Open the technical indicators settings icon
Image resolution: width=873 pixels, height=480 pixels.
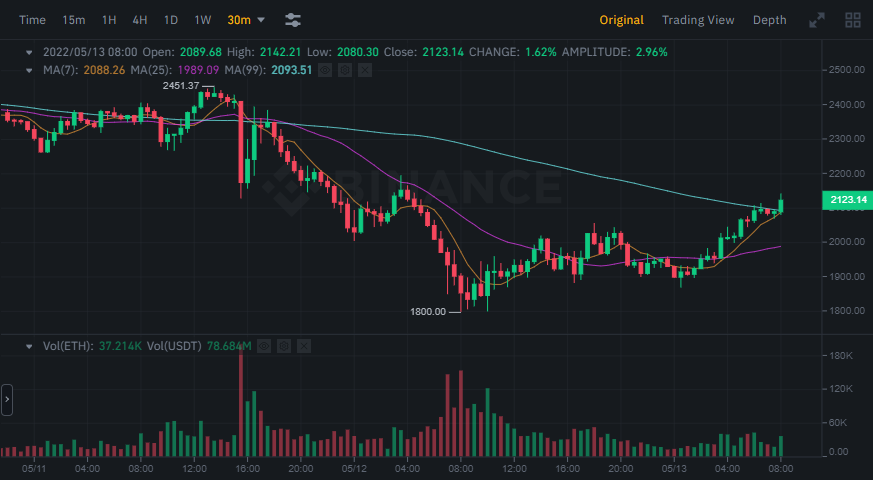pos(292,20)
